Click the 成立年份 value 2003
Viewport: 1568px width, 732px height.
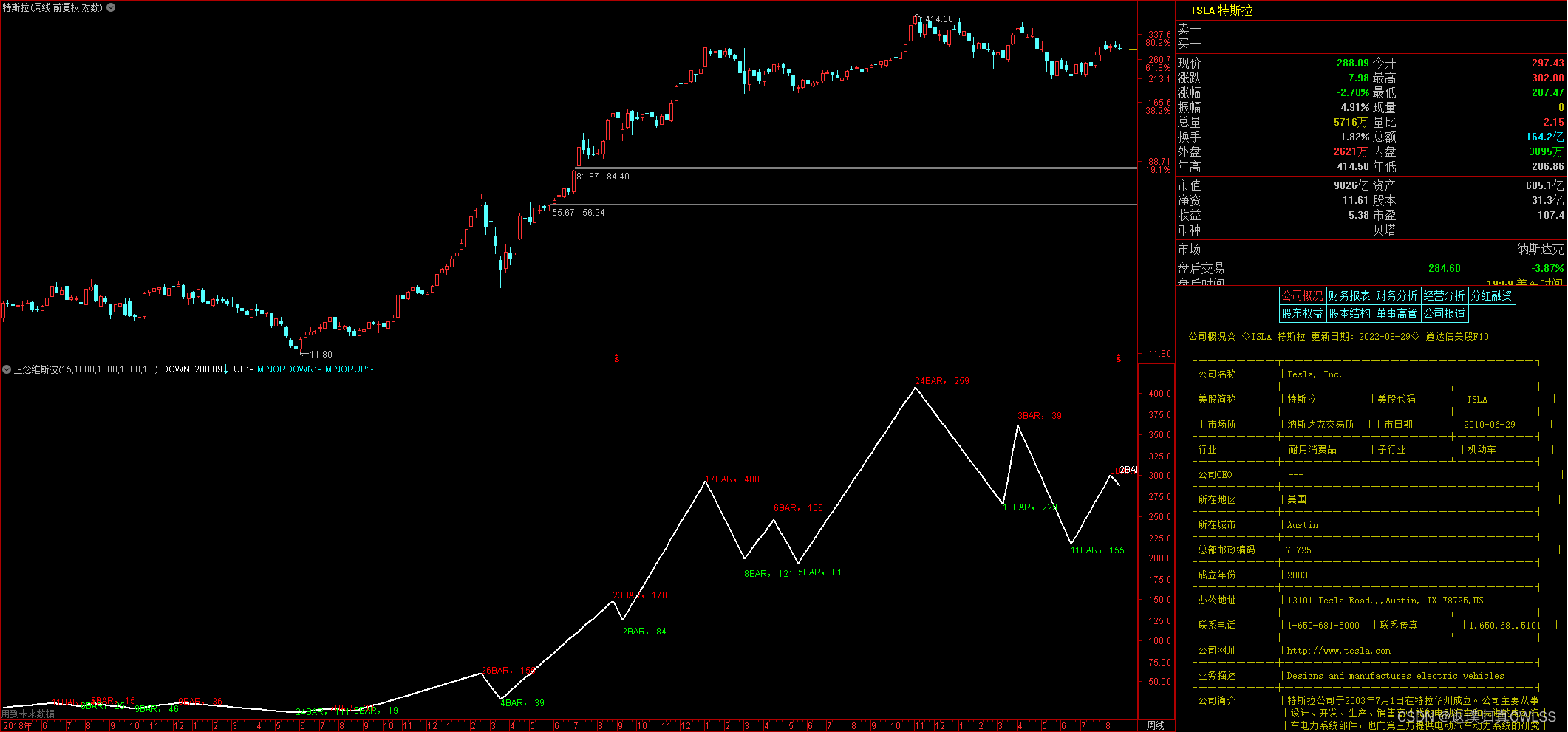(1297, 575)
